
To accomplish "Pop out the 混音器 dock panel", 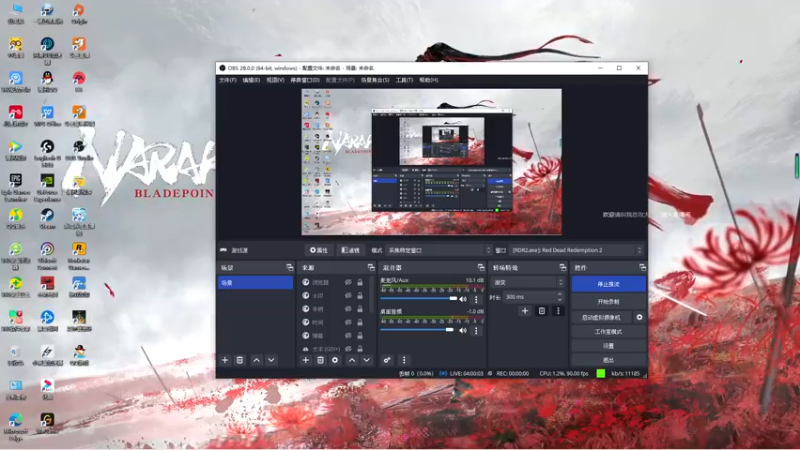I will pos(481,267).
